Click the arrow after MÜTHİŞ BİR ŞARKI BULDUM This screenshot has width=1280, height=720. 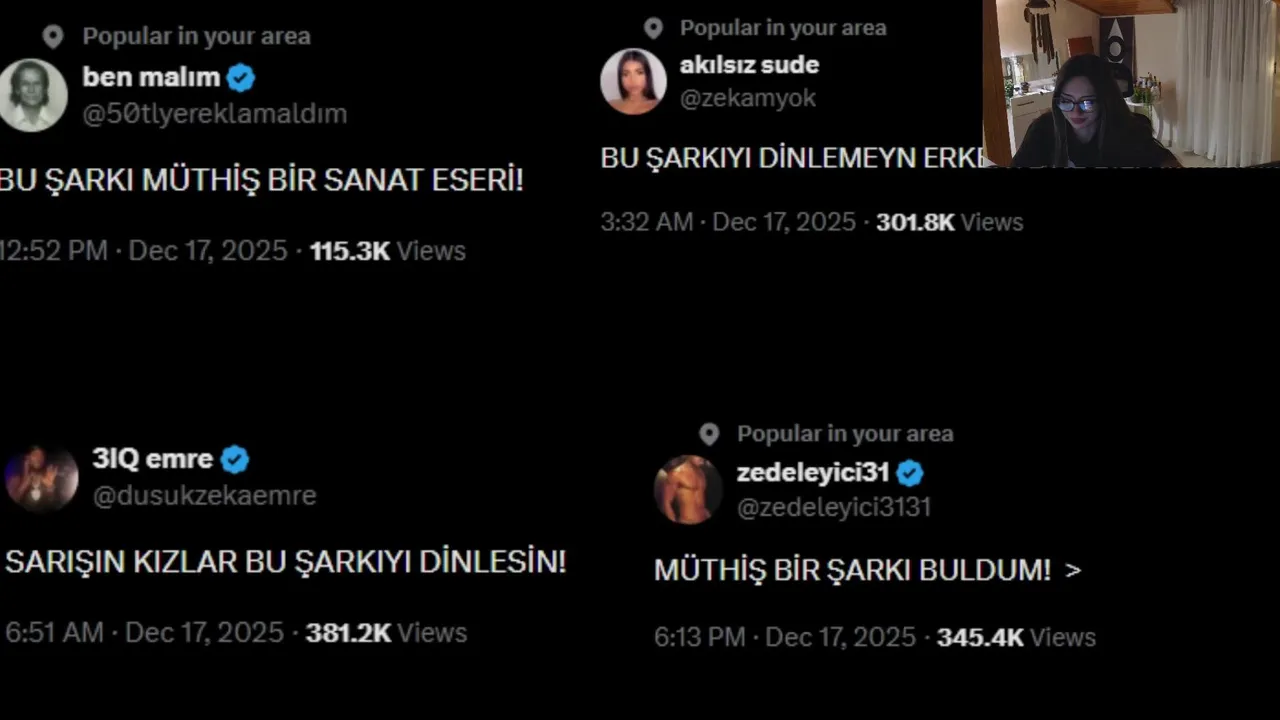1073,571
